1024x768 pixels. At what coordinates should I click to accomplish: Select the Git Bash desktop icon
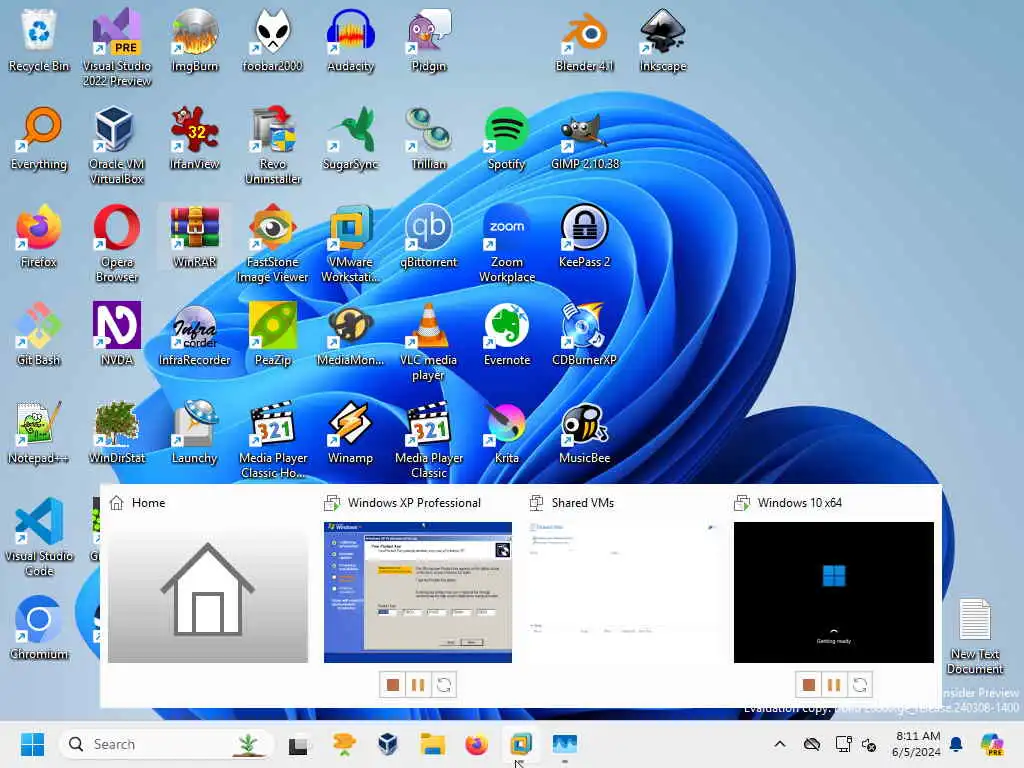pyautogui.click(x=39, y=334)
